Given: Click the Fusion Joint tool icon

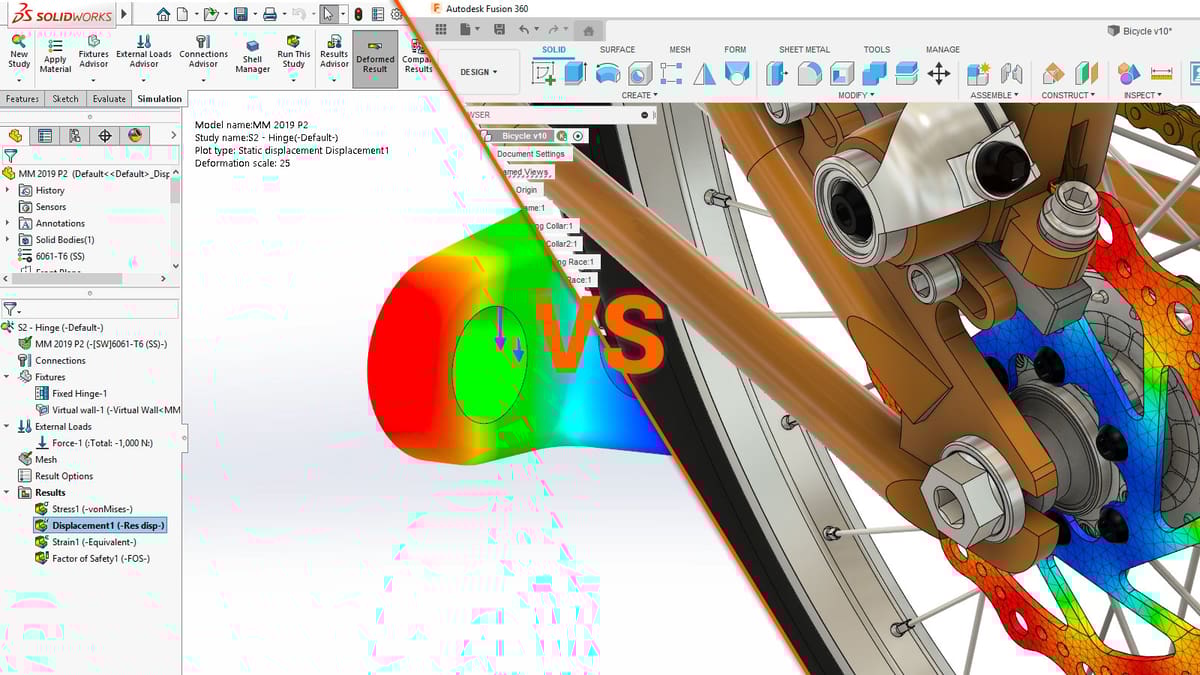Looking at the screenshot, I should pyautogui.click(x=1012, y=73).
